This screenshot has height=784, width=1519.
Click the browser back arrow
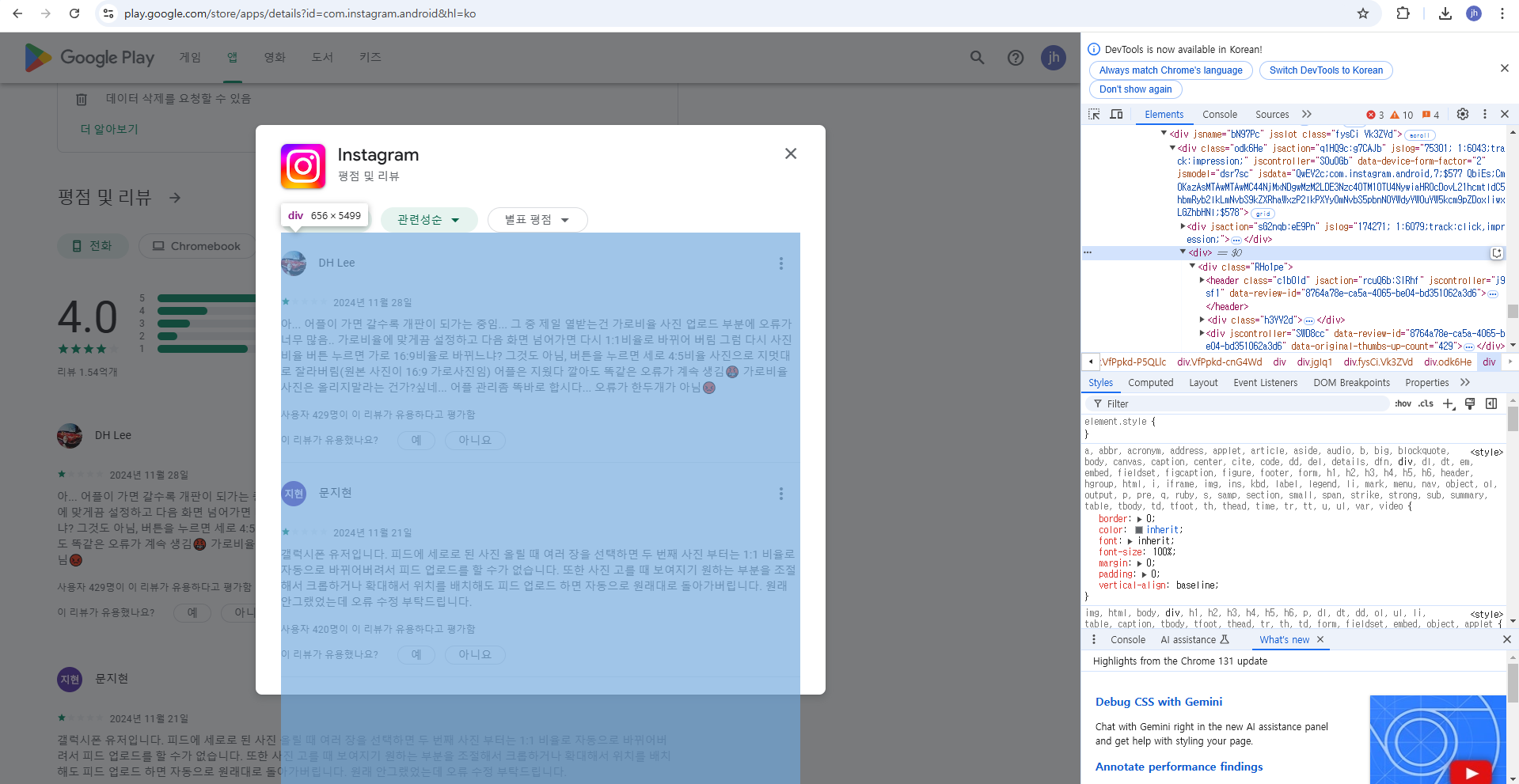(17, 13)
